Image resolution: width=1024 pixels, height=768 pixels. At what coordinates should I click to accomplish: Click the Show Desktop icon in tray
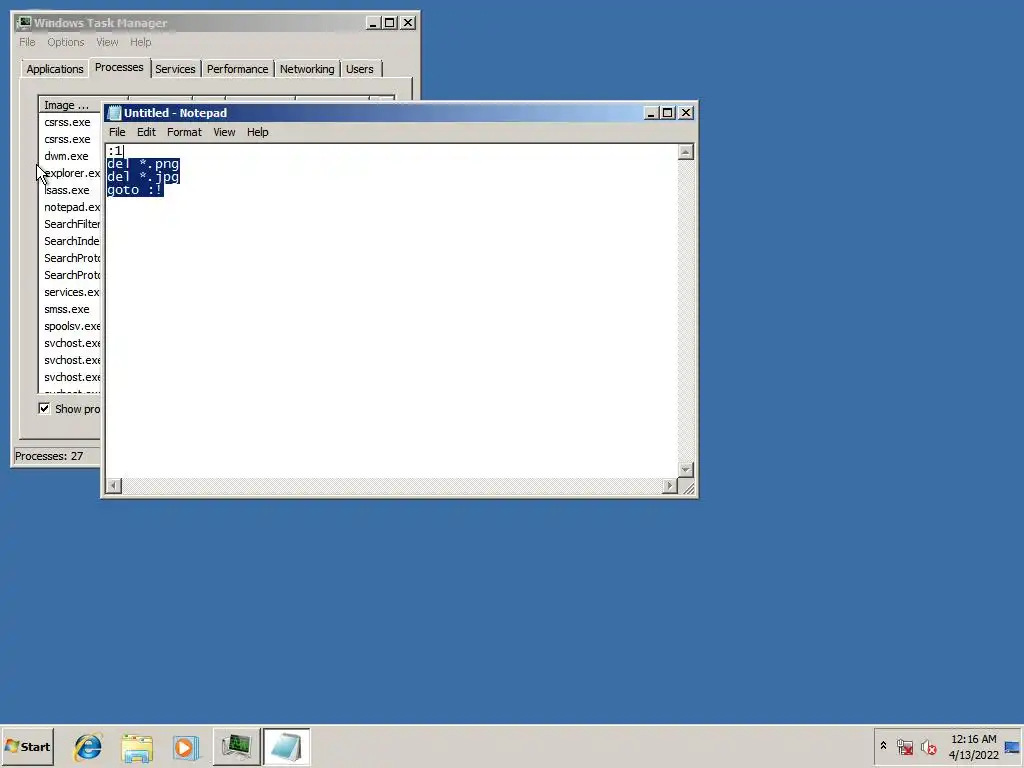click(1012, 746)
